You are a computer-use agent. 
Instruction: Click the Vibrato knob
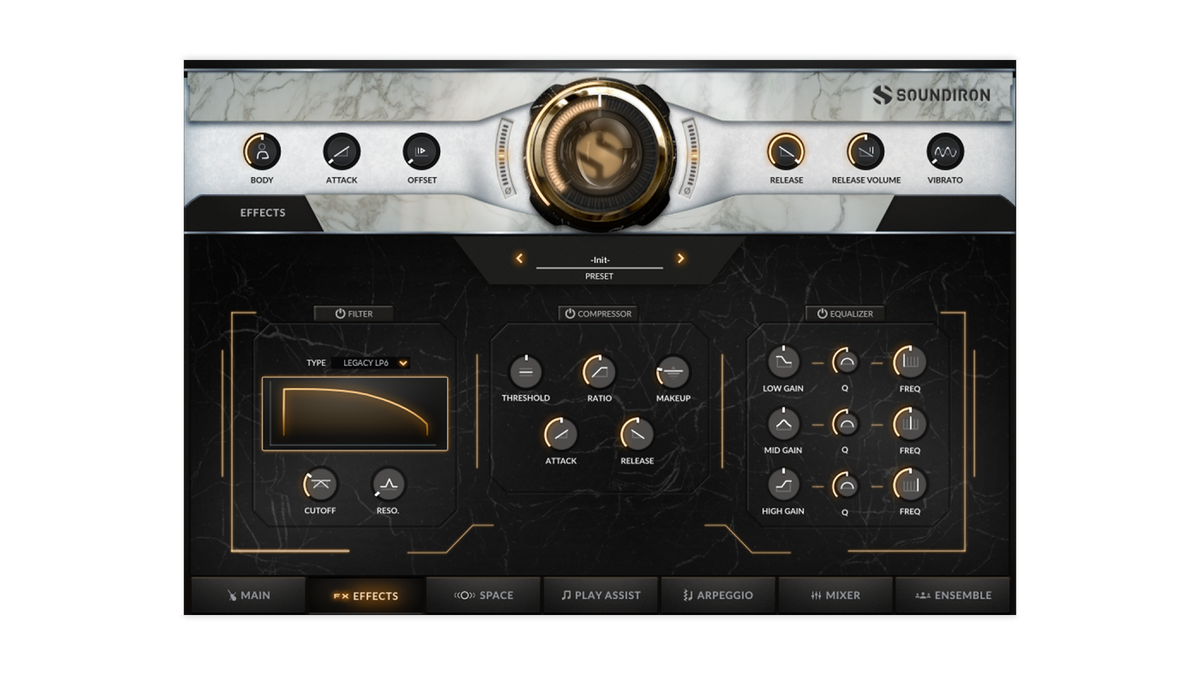(945, 152)
